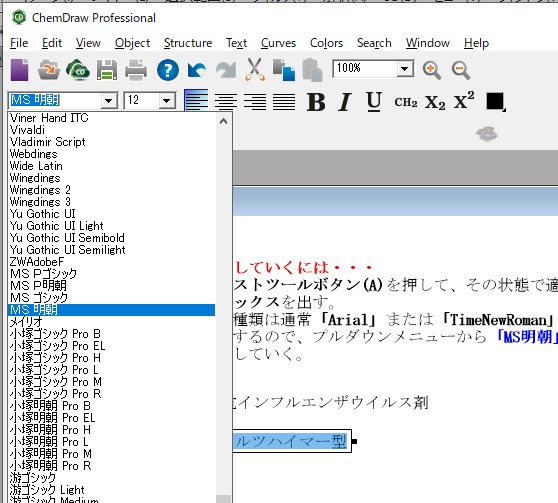Select Wide Latin font
558x503 pixels.
coord(112,166)
